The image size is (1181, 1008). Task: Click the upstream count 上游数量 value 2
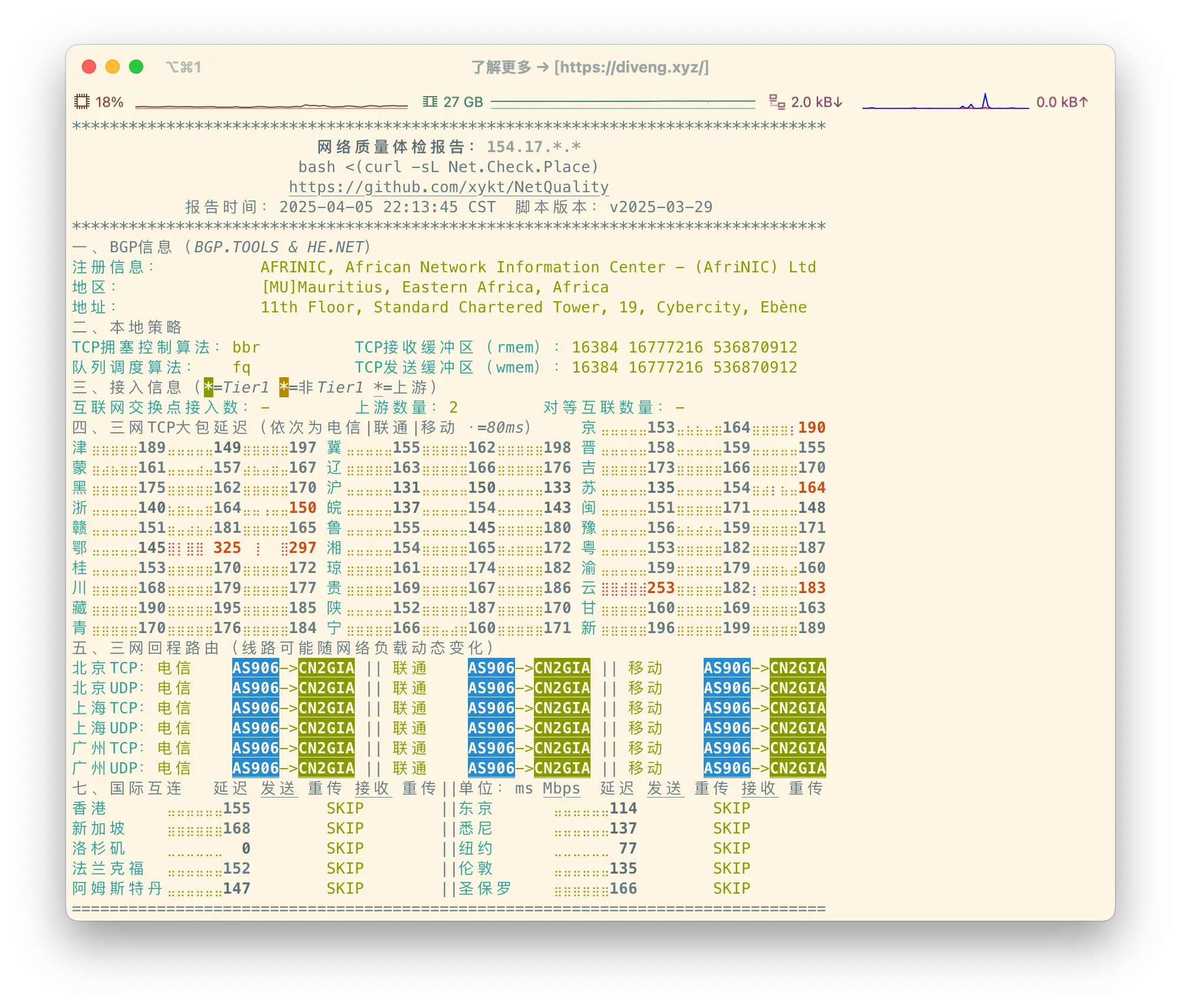click(454, 407)
